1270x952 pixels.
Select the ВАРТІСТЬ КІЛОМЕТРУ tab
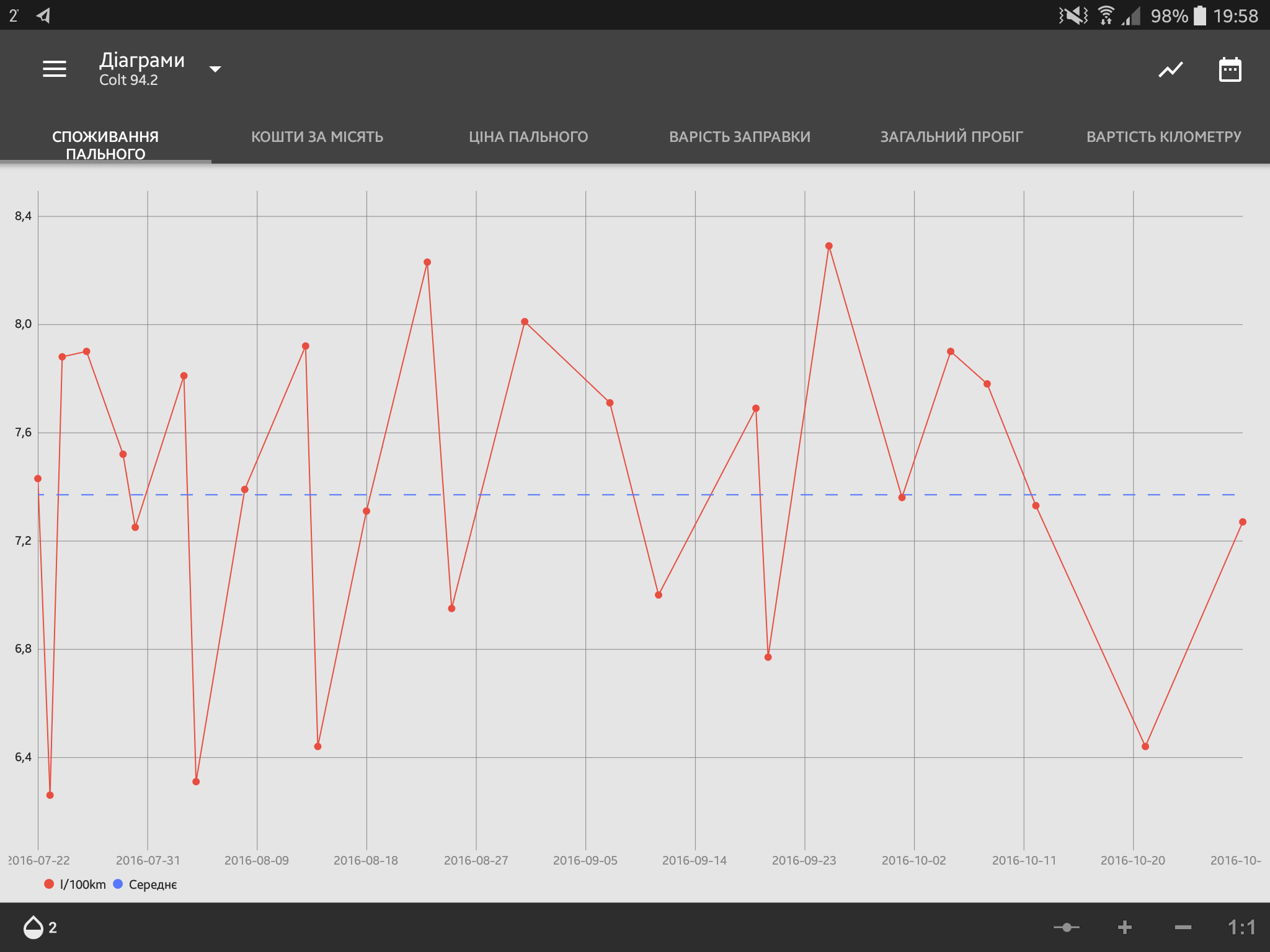point(1163,137)
